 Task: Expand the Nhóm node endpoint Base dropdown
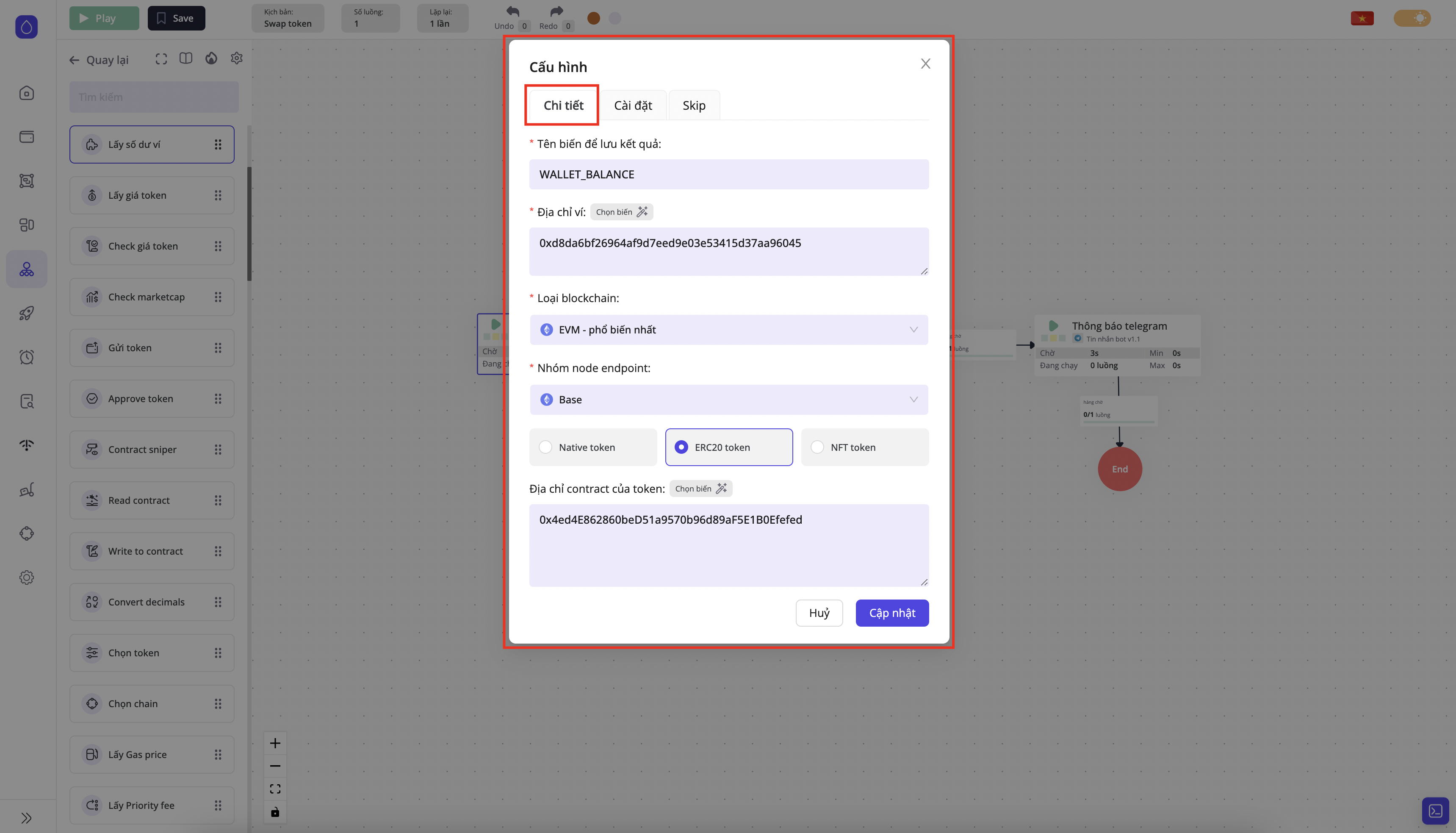click(728, 399)
